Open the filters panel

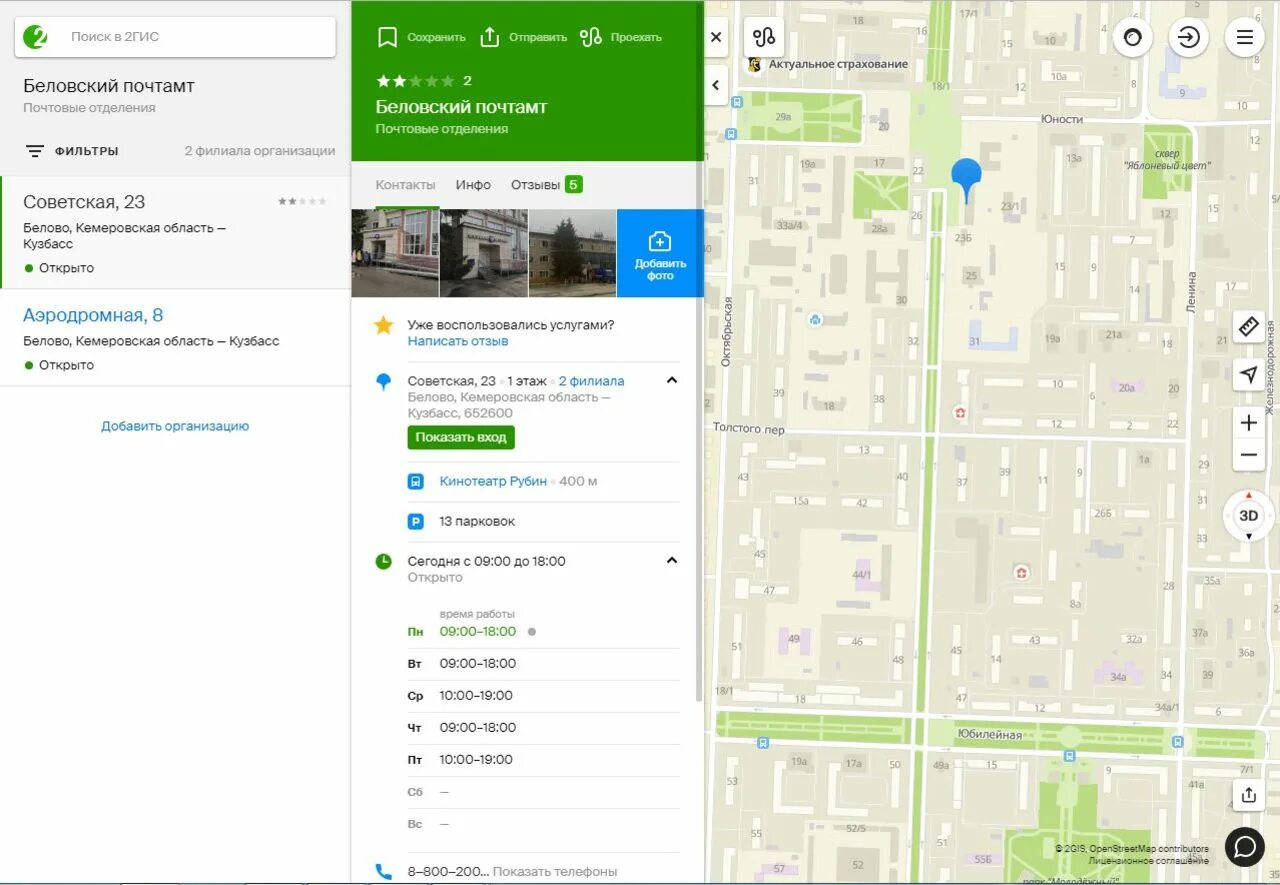pyautogui.click(x=72, y=151)
